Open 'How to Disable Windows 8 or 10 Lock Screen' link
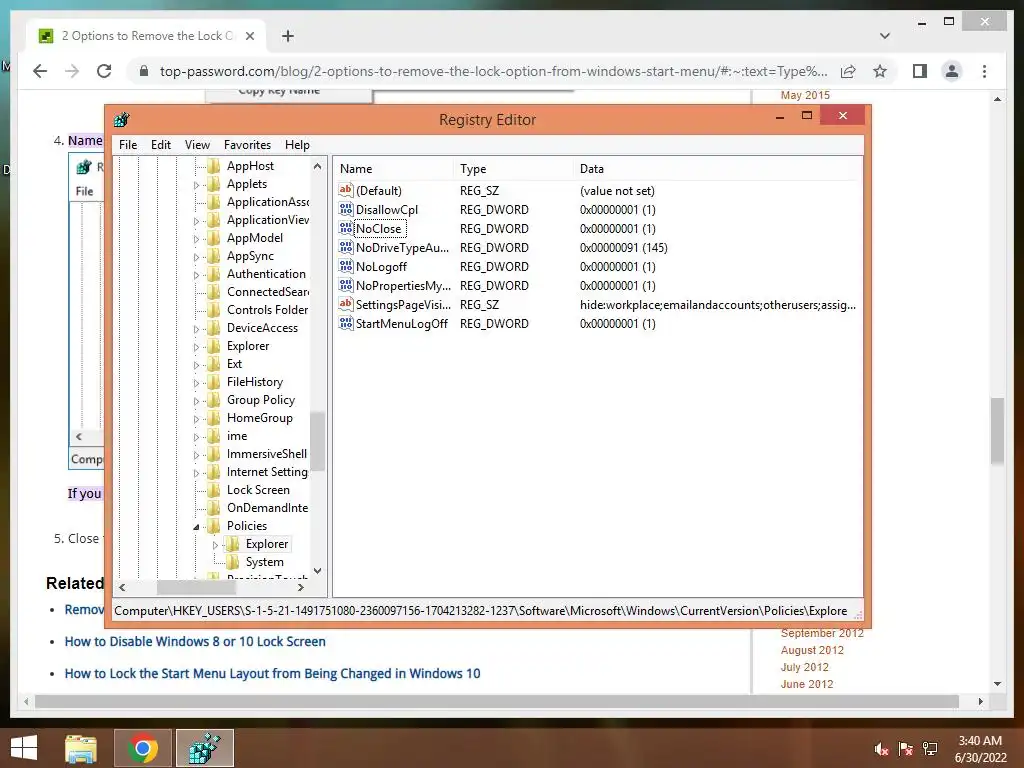This screenshot has height=768, width=1024. (x=195, y=641)
